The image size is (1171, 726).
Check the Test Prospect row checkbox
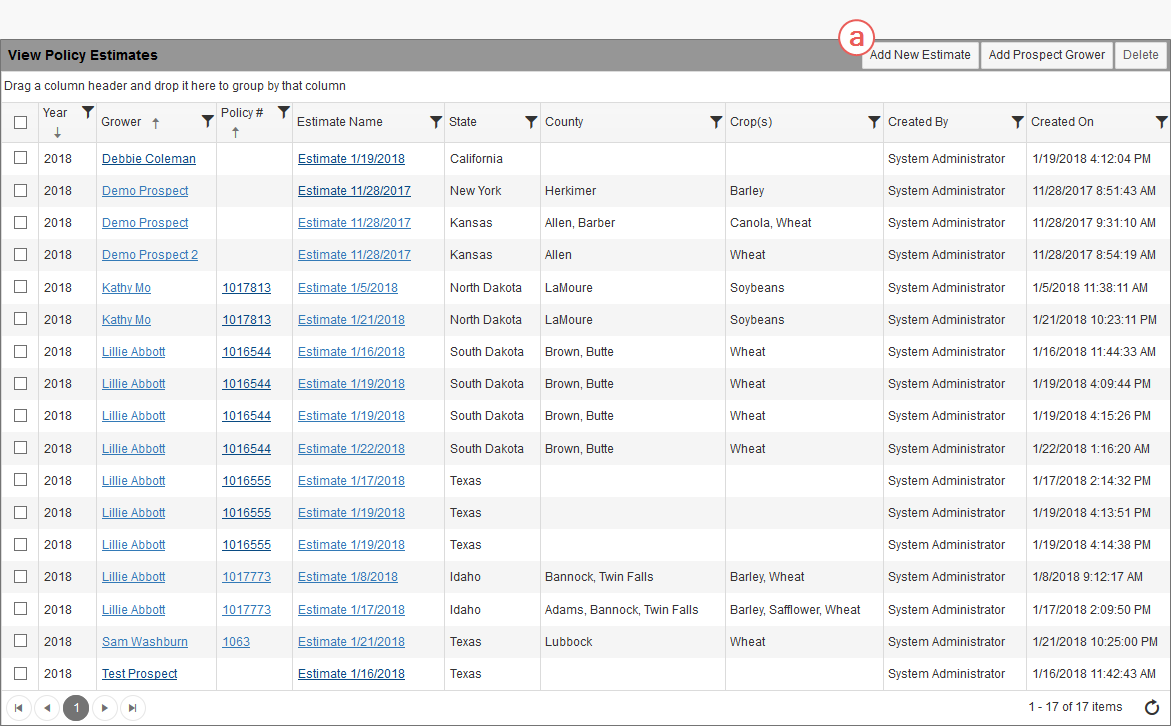pyautogui.click(x=20, y=673)
